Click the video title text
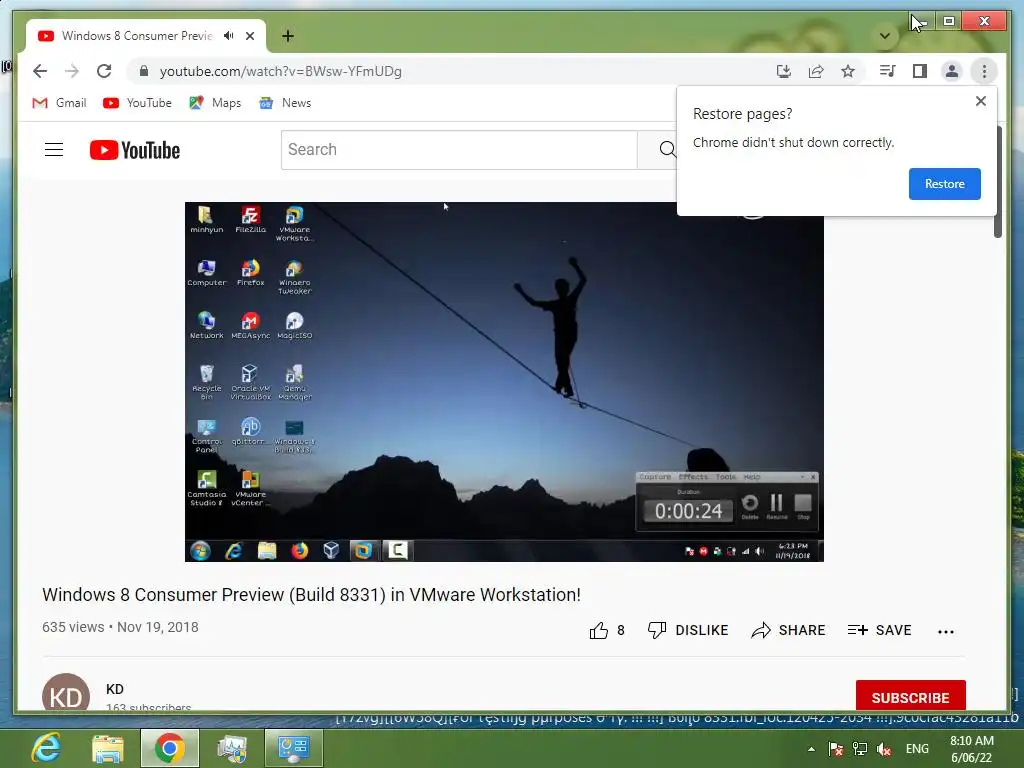The image size is (1024, 768). (x=312, y=595)
